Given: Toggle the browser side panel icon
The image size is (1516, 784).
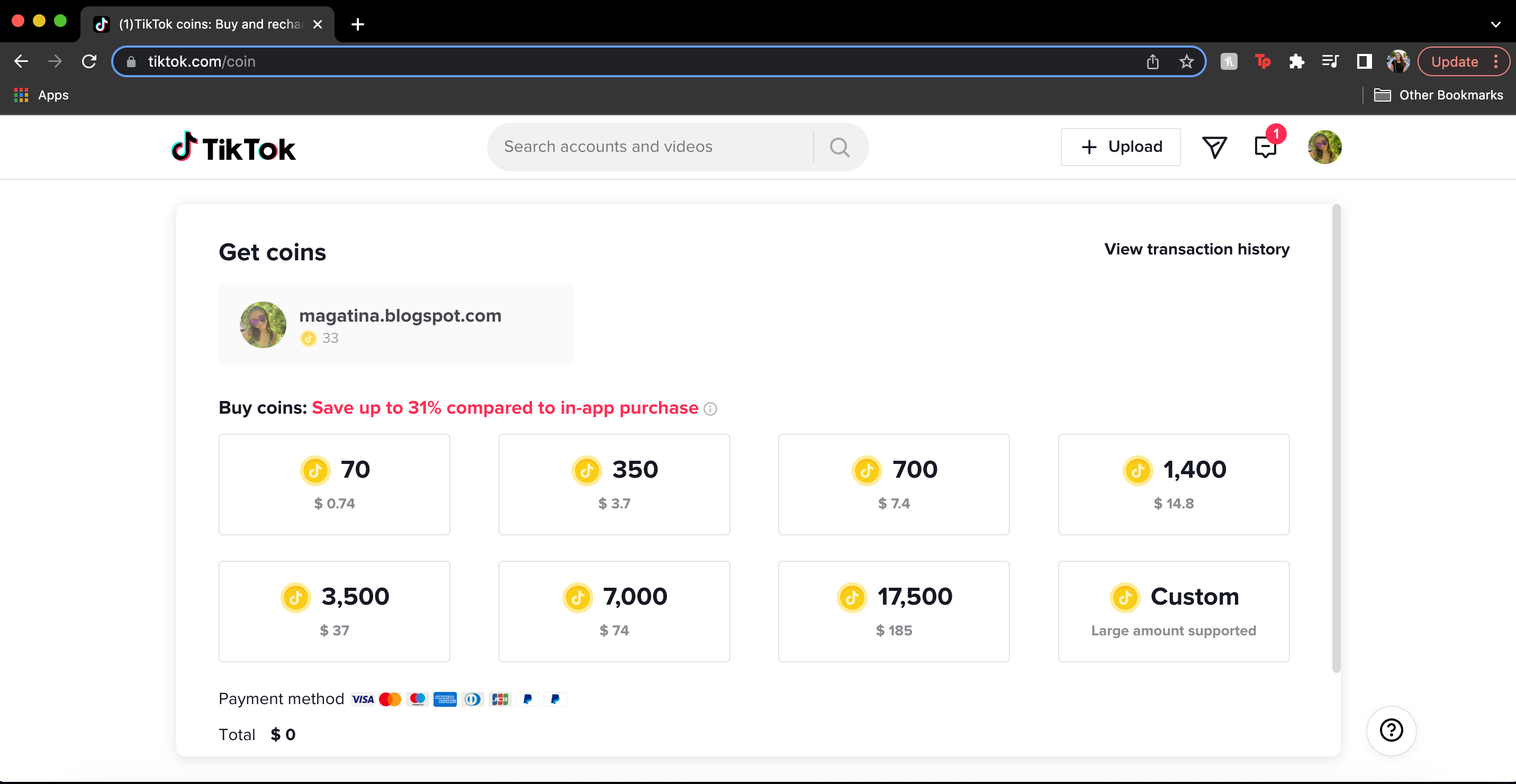Looking at the screenshot, I should tap(1364, 61).
